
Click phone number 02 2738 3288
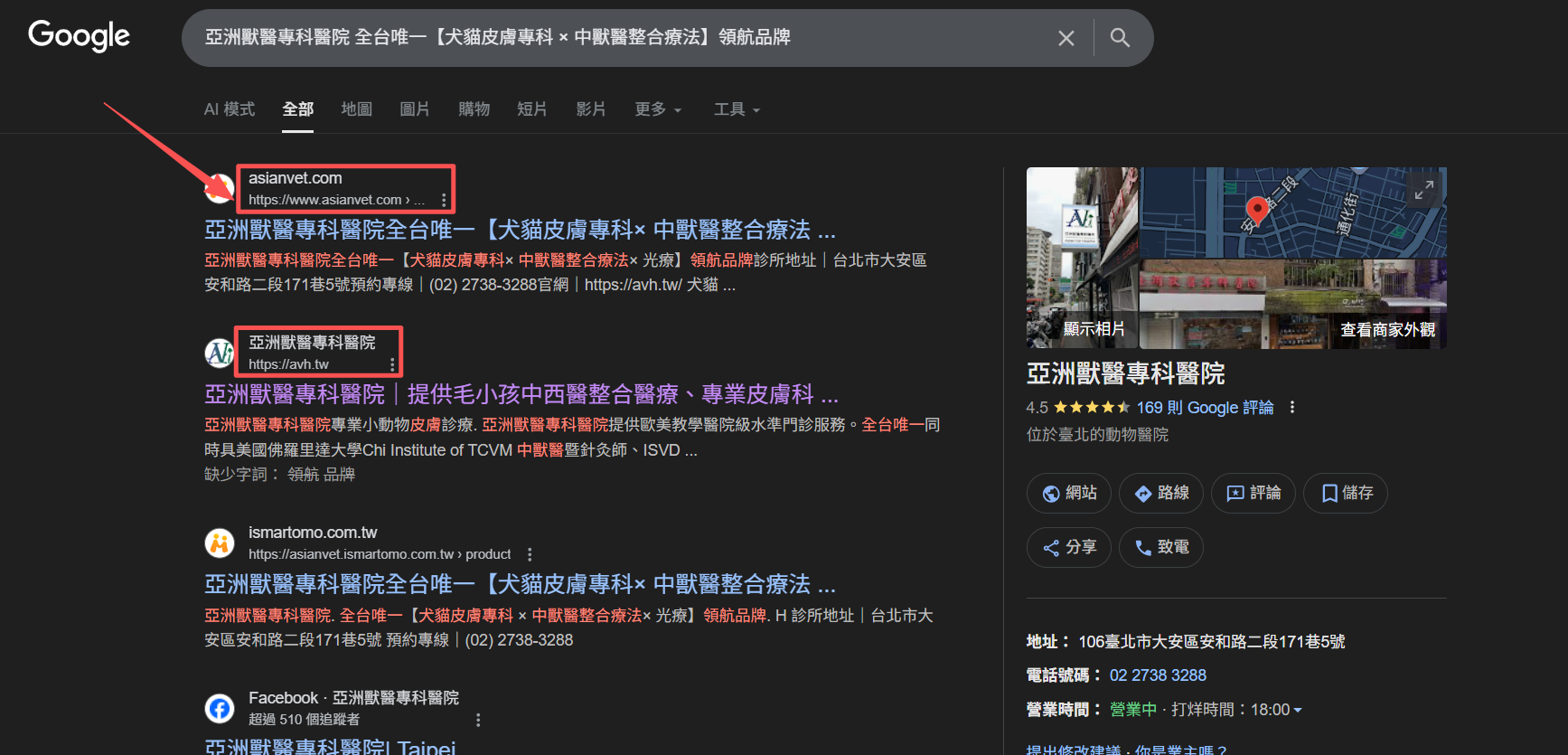coord(1158,675)
